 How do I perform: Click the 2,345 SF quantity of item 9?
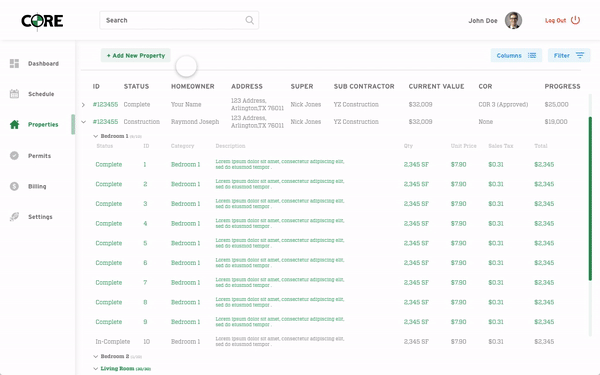pyautogui.click(x=416, y=322)
